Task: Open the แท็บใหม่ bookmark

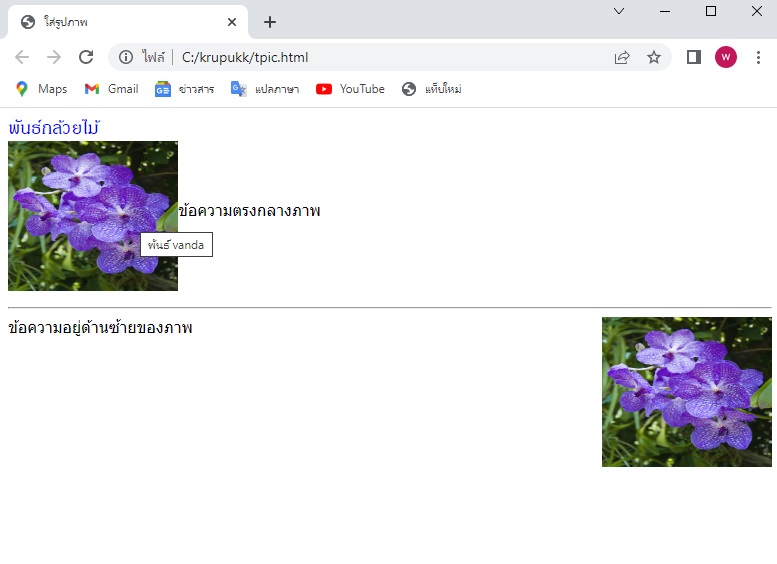Action: coord(431,89)
